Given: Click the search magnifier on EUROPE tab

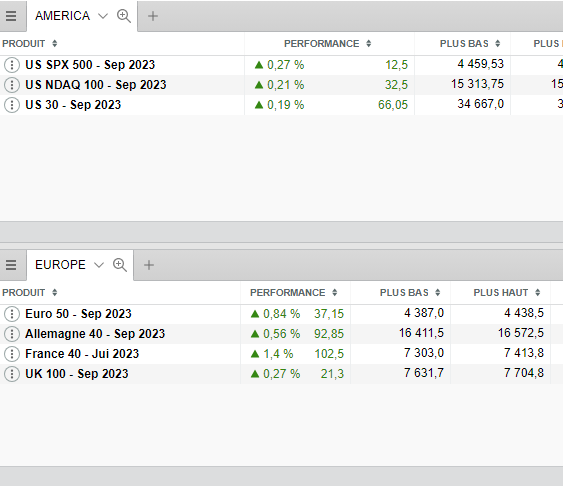Looking at the screenshot, I should pyautogui.click(x=120, y=265).
